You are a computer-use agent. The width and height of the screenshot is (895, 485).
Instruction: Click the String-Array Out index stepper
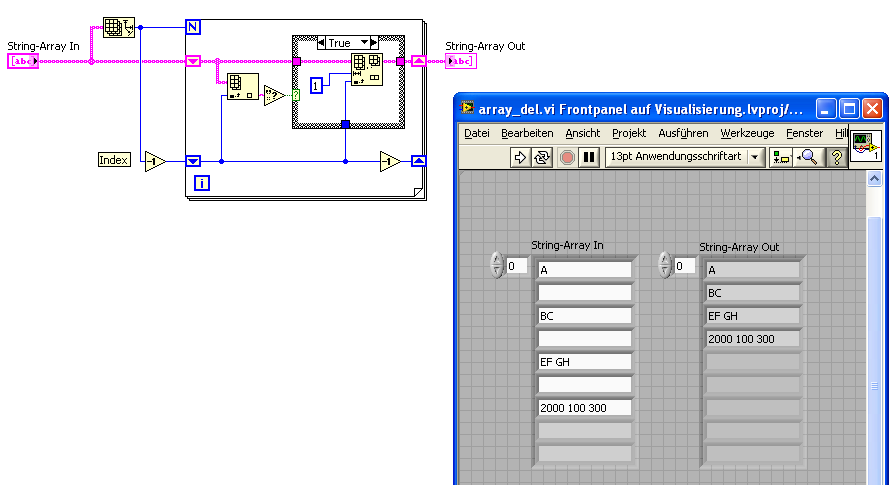664,265
